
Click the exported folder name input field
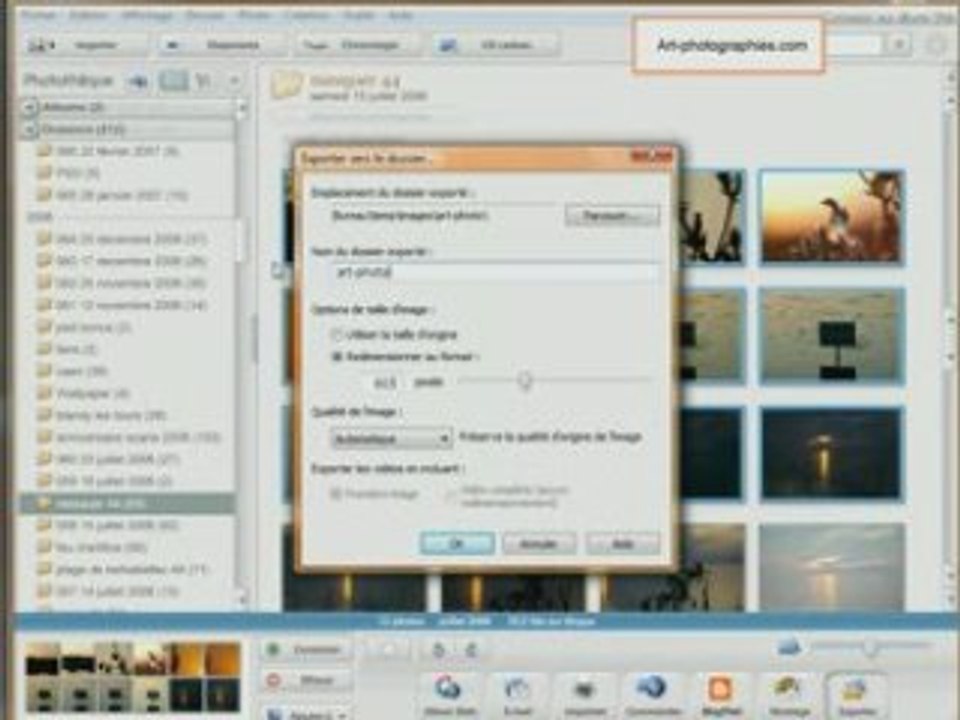click(x=496, y=271)
